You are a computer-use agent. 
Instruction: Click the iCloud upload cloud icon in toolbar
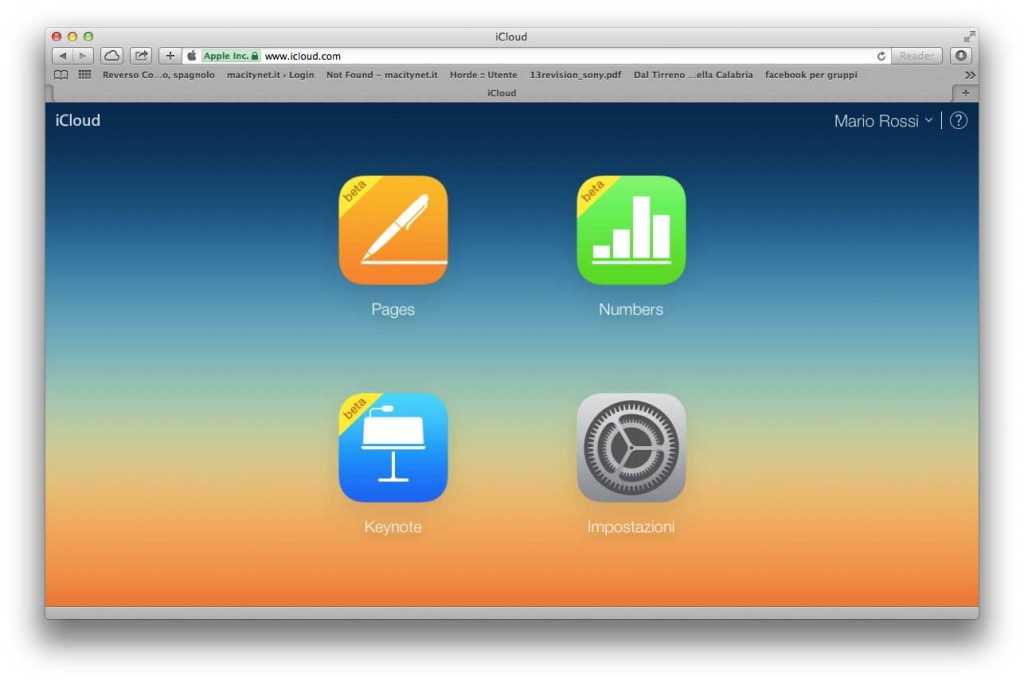(x=111, y=55)
